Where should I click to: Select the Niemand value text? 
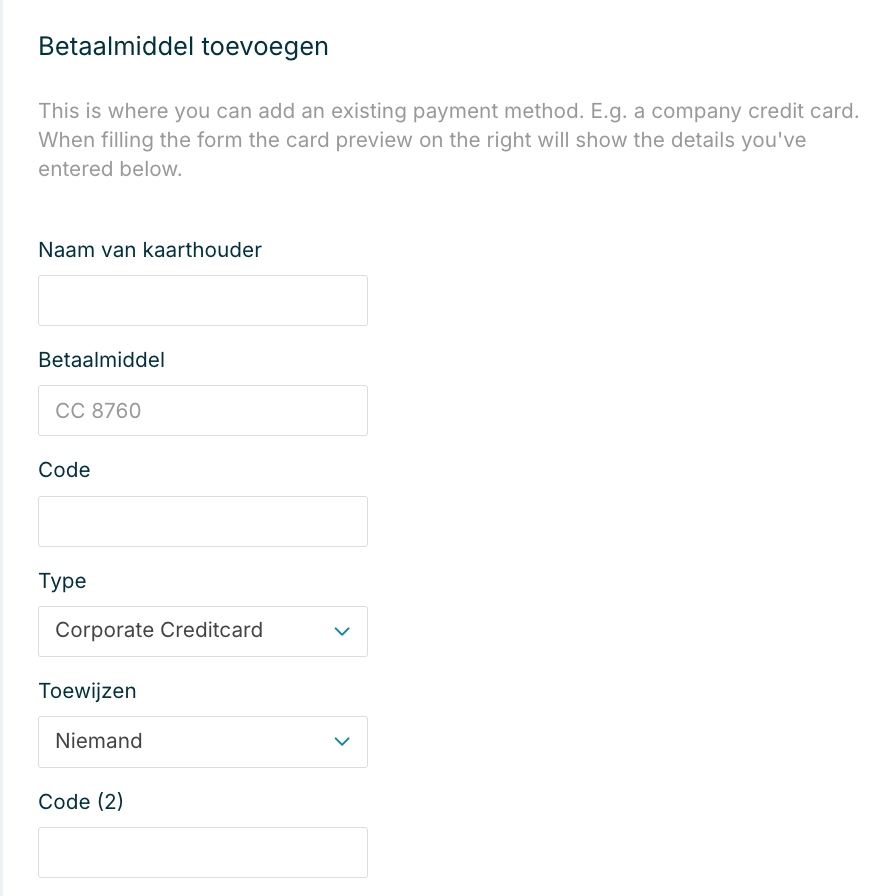point(99,741)
